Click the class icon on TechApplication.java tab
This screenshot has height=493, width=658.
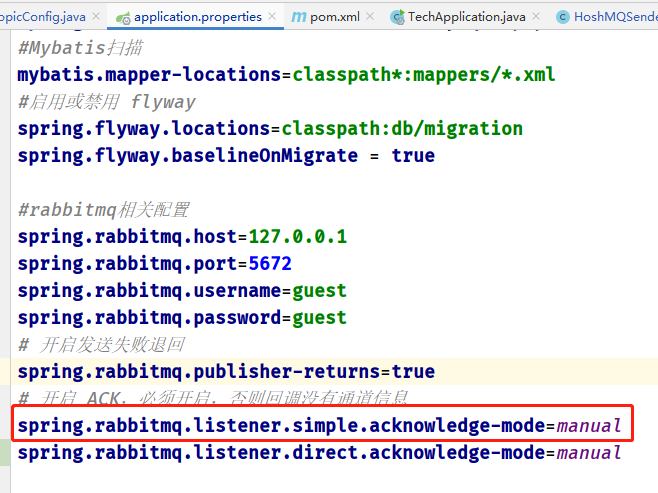tap(397, 17)
